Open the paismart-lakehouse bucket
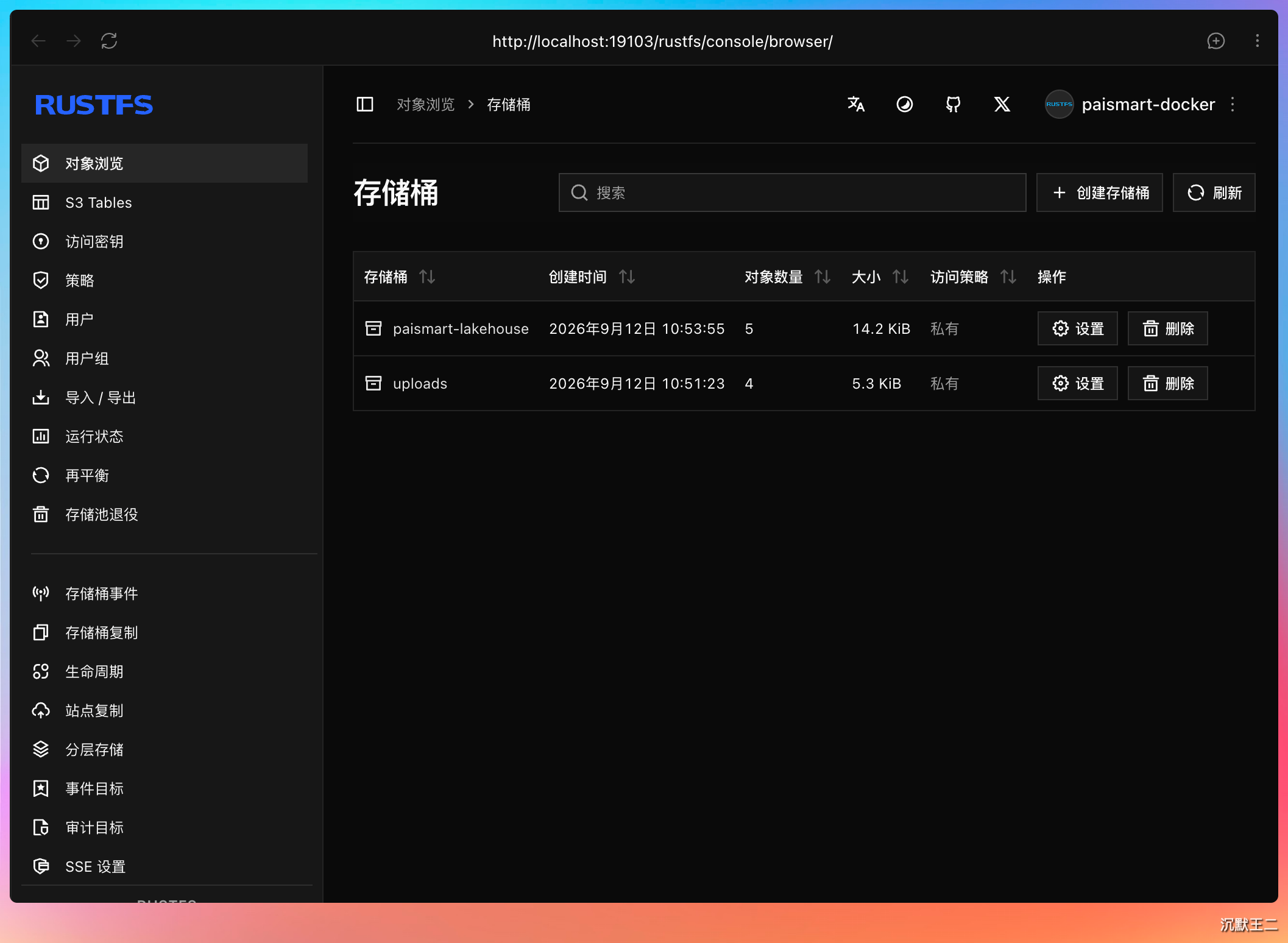The width and height of the screenshot is (1288, 943). pyautogui.click(x=461, y=329)
